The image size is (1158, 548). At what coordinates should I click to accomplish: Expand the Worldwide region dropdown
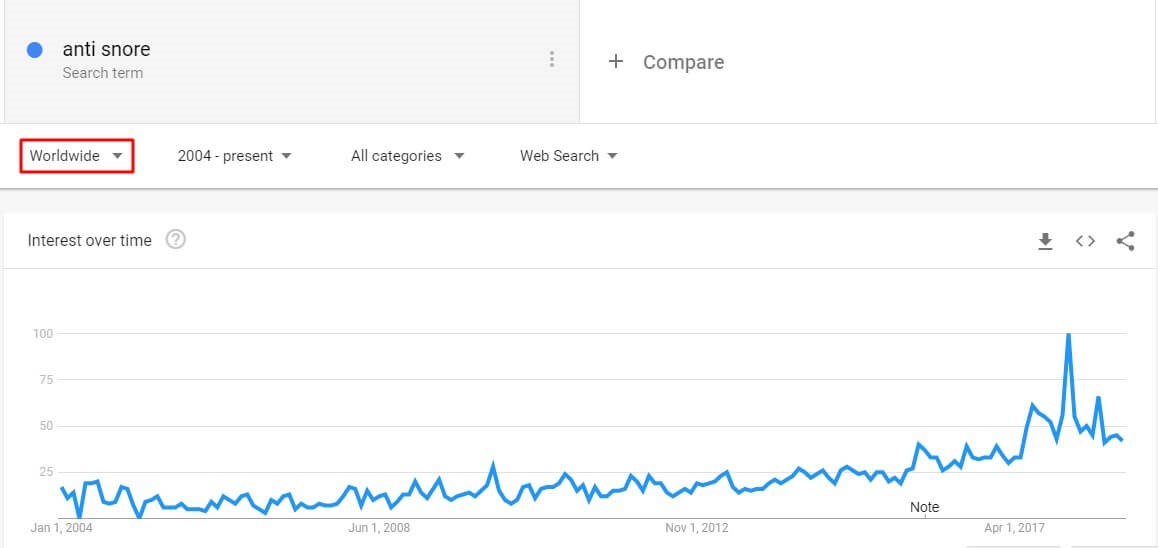[76, 156]
